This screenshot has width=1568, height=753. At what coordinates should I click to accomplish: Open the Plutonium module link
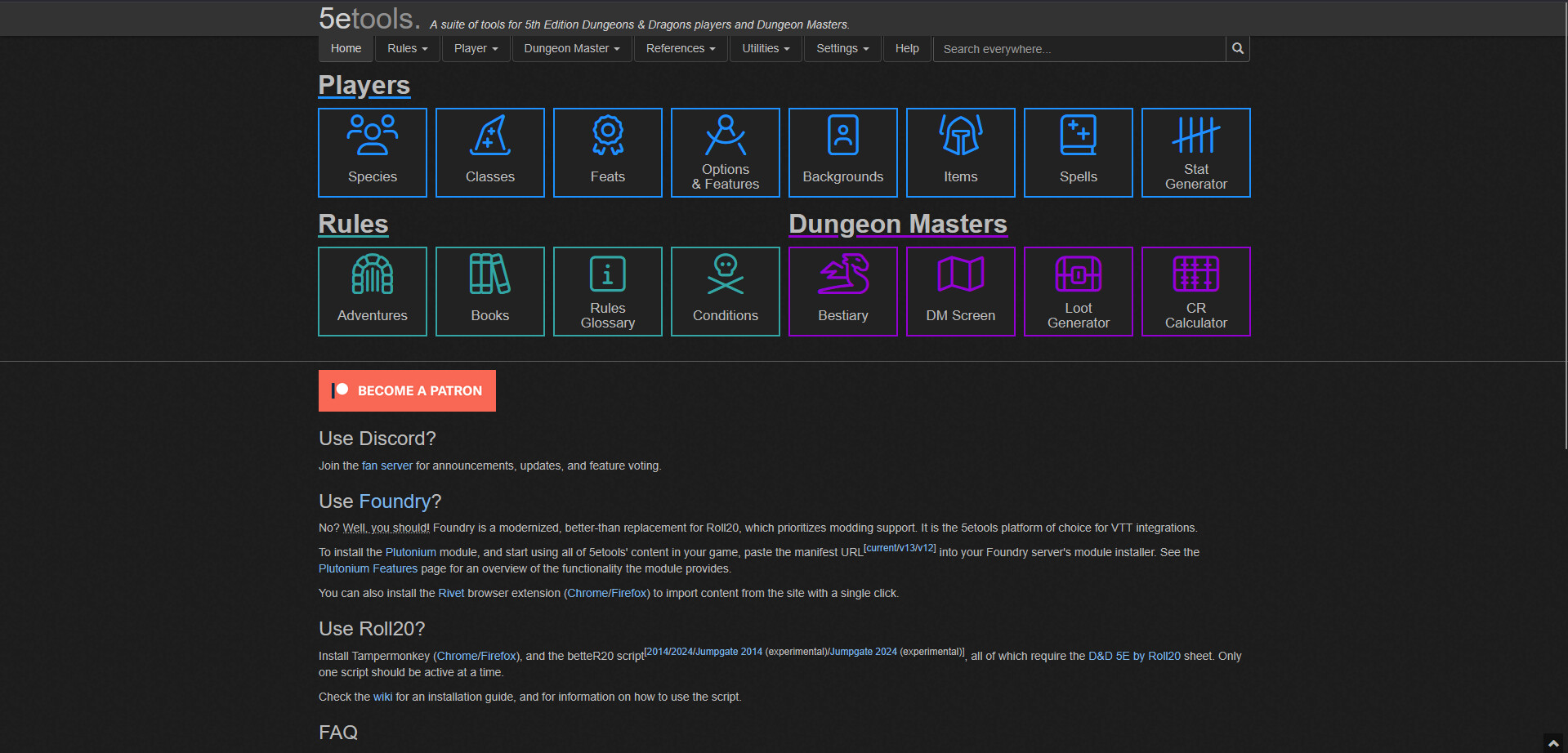pyautogui.click(x=411, y=552)
